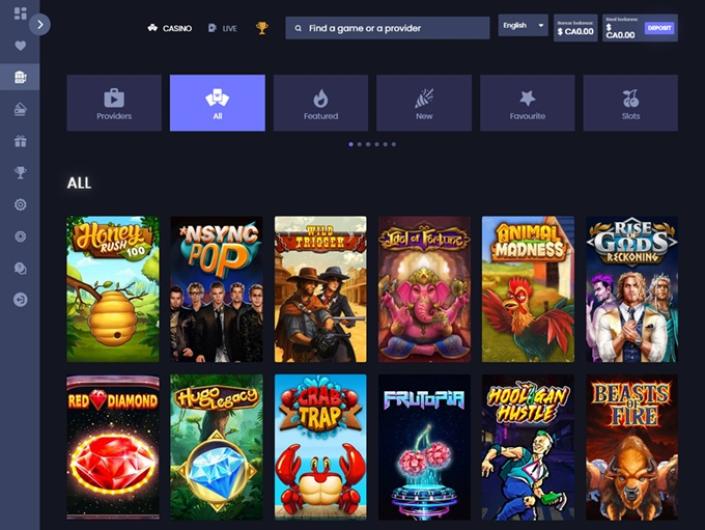The height and width of the screenshot is (530, 705).
Task: Select the second carousel pagination dot
Action: [x=359, y=144]
